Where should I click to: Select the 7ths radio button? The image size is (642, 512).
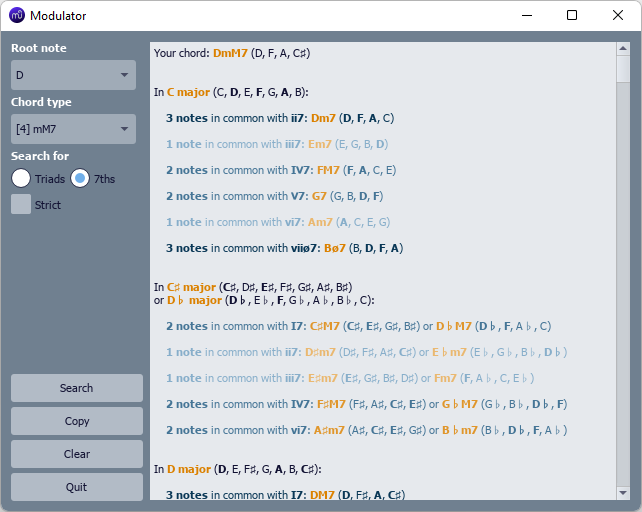pos(80,179)
